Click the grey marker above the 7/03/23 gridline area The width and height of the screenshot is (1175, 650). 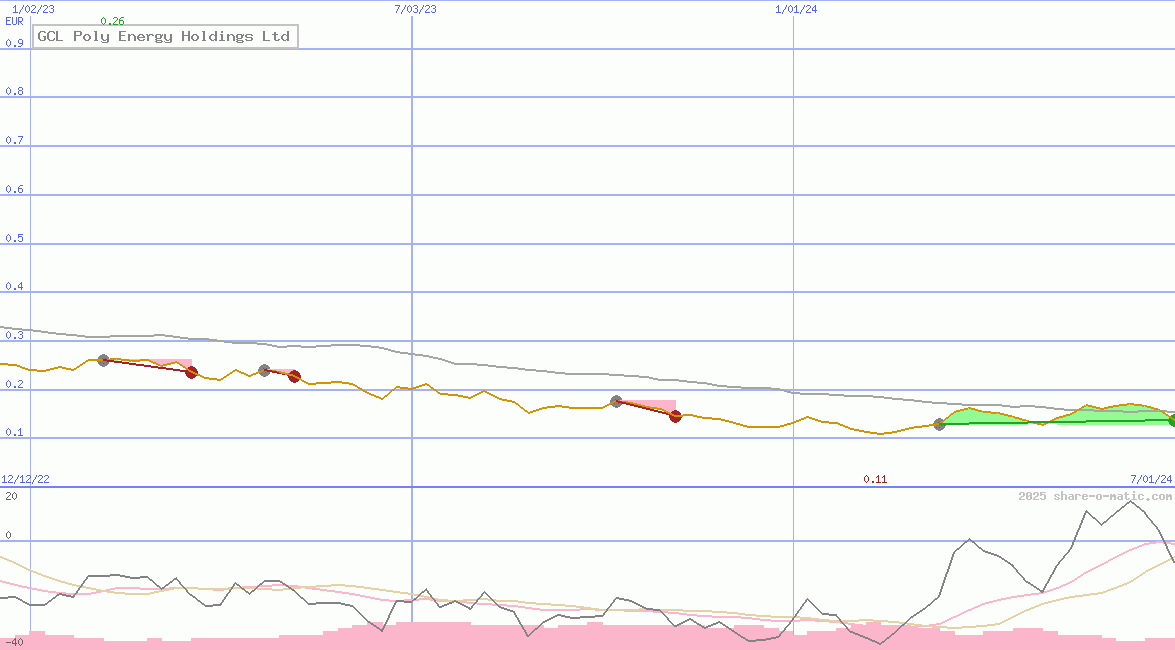click(616, 400)
